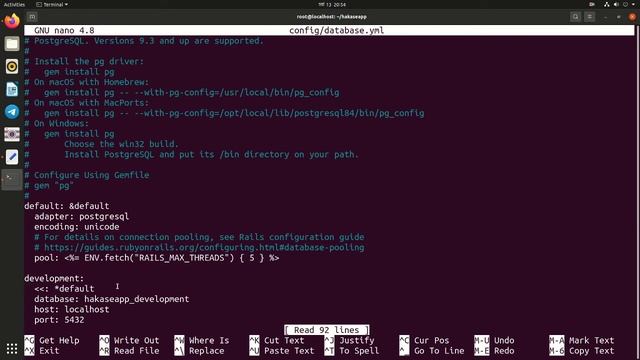Place cursor on "development:" line

point(54,278)
